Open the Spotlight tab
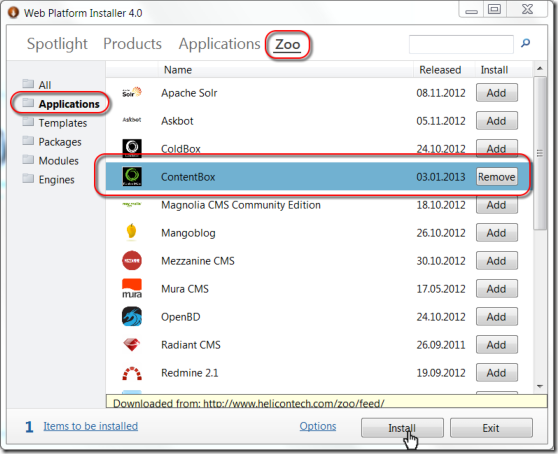The height and width of the screenshot is (454, 558). (57, 44)
